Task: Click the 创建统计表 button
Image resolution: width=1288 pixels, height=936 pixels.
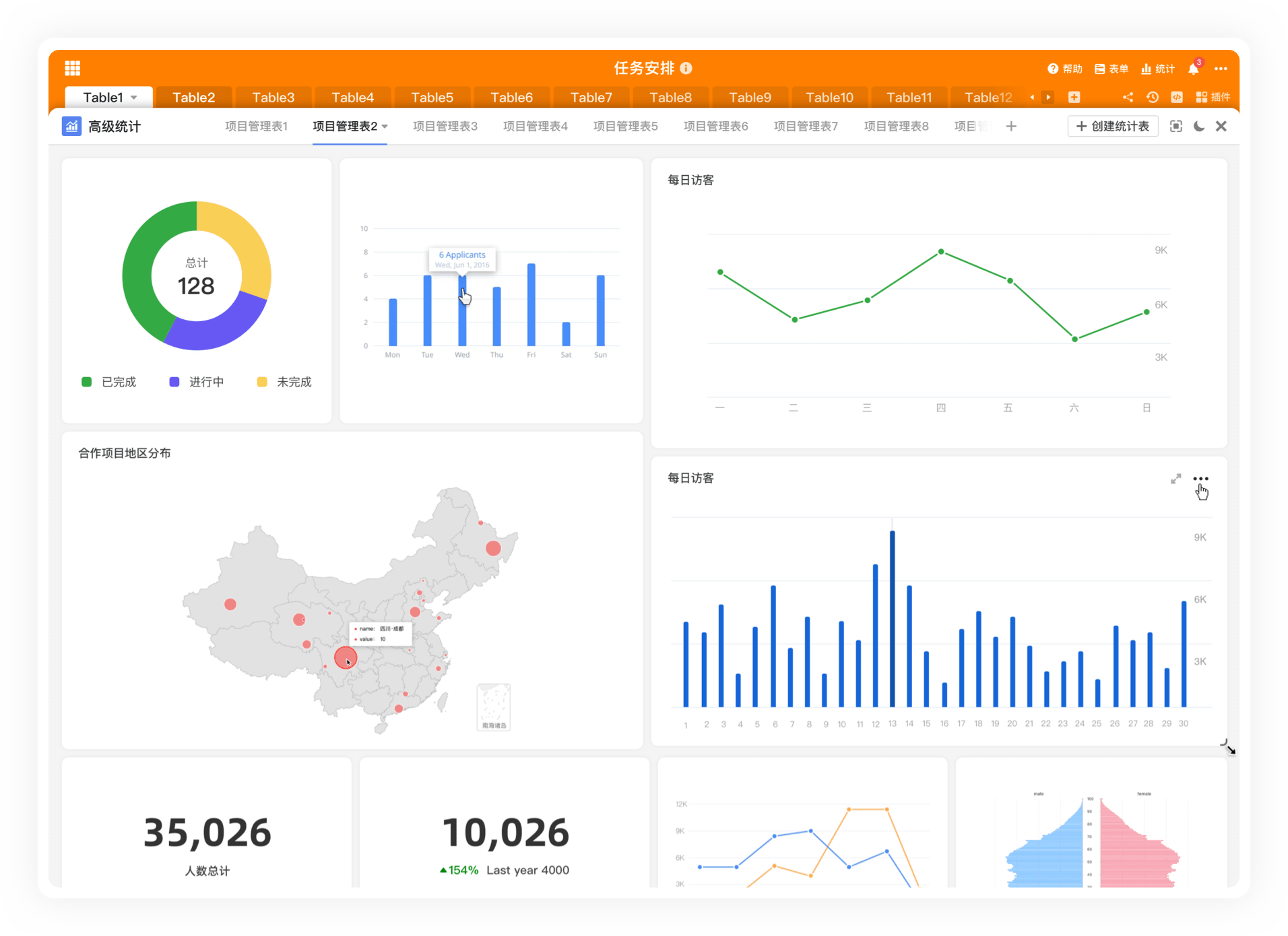Action: [1112, 127]
